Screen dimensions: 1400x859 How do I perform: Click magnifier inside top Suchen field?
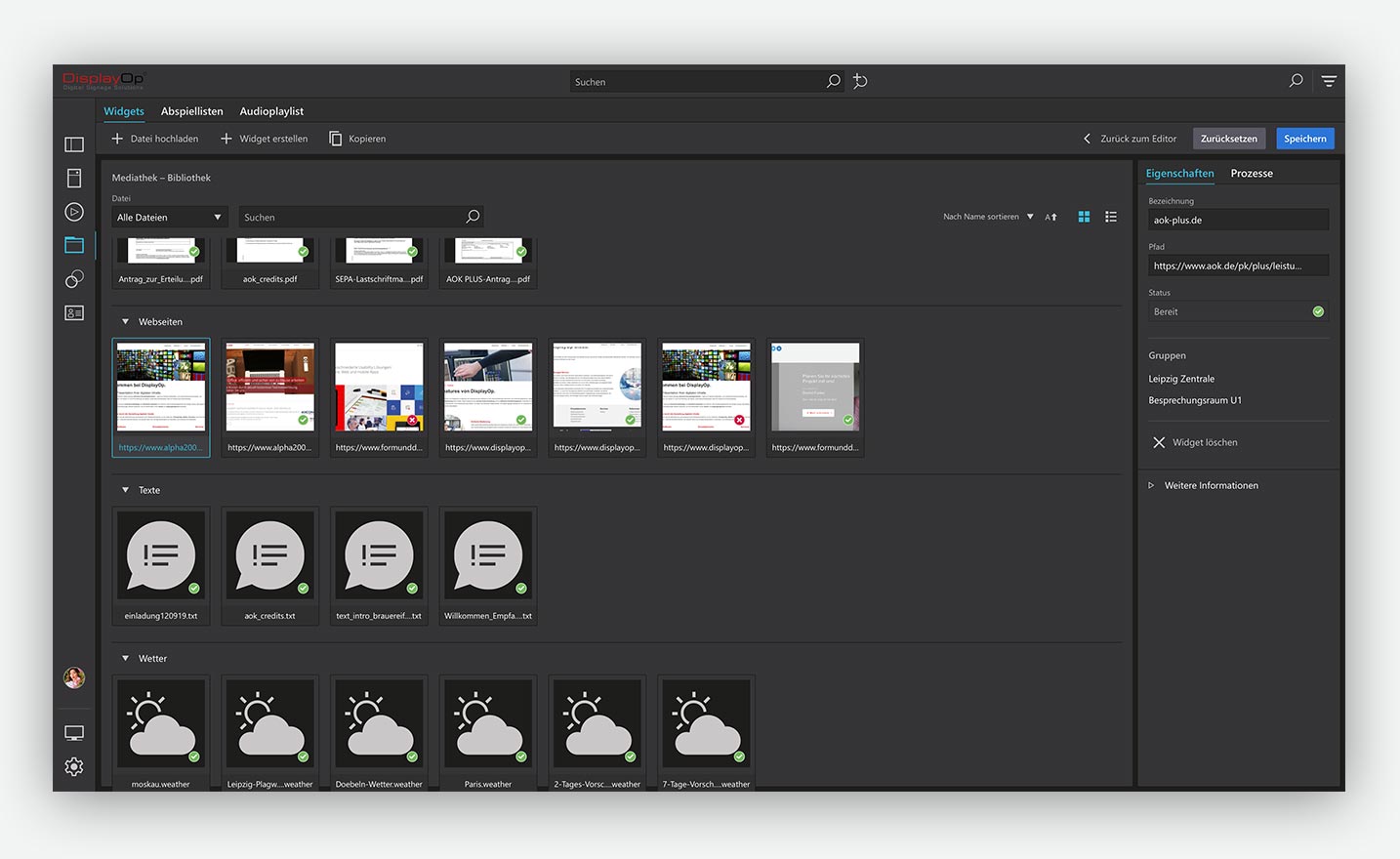[x=833, y=82]
